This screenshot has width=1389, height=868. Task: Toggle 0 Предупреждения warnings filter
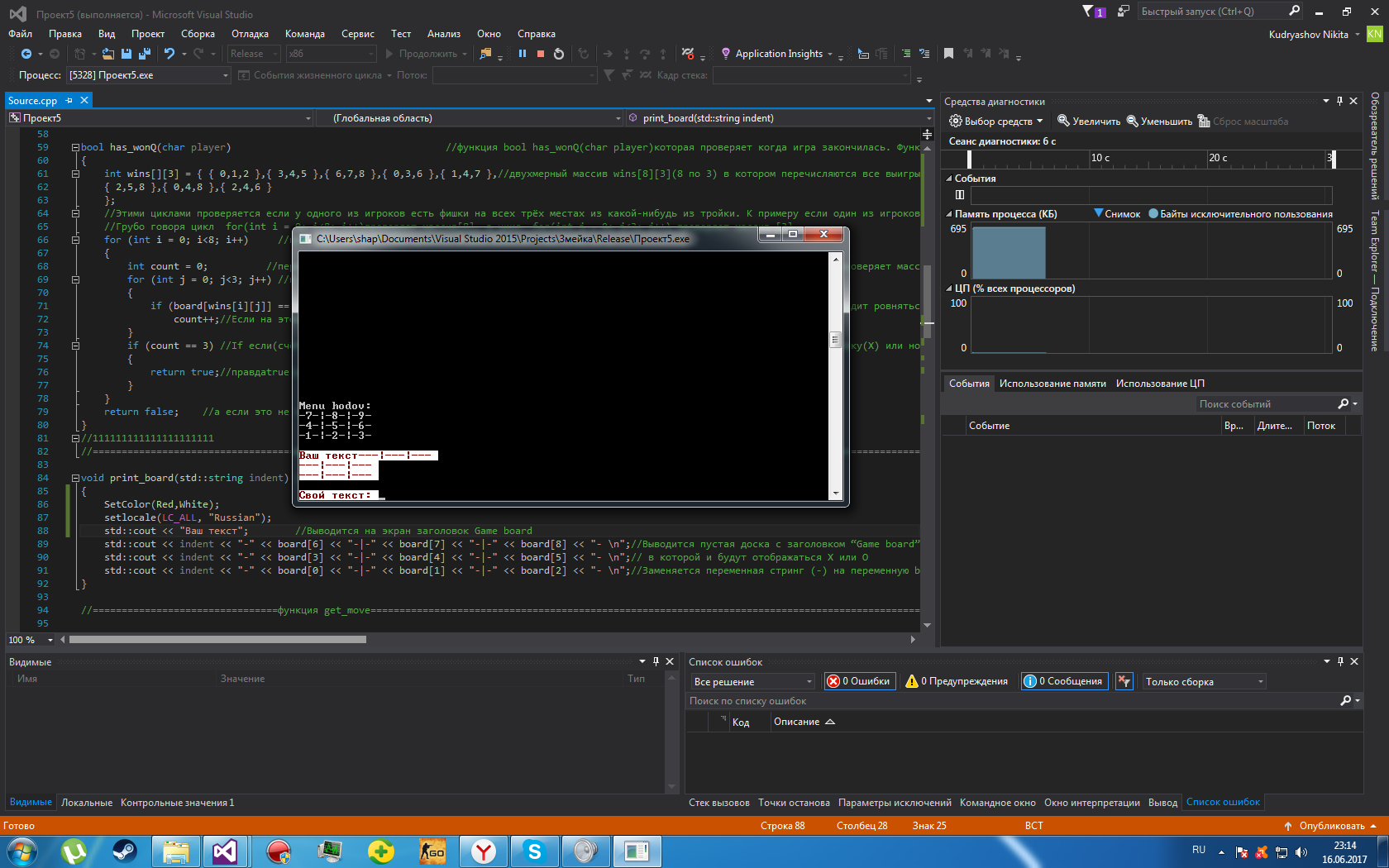pos(957,681)
